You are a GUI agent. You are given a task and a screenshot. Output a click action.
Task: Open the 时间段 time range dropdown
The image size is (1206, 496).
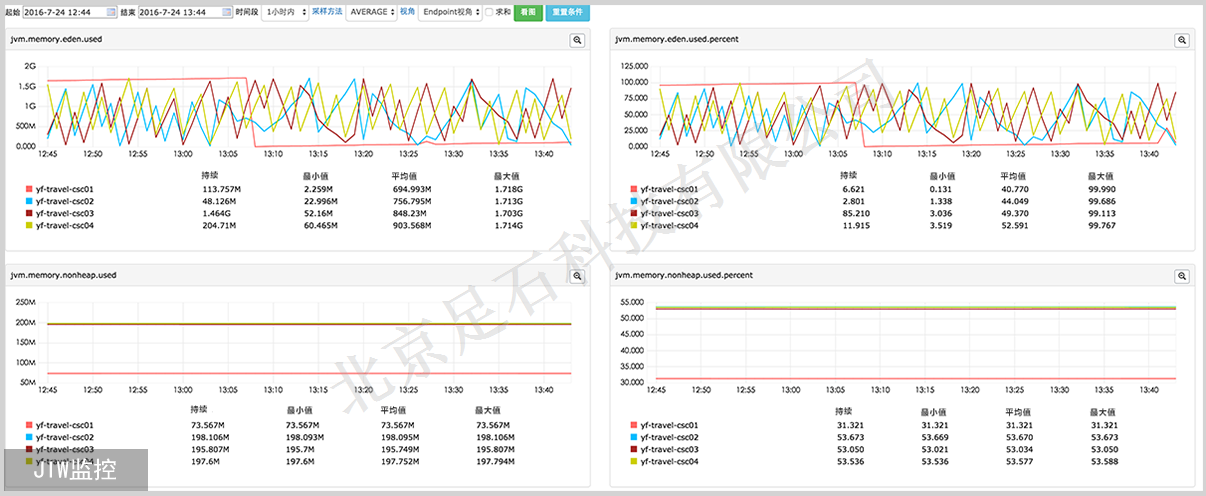point(283,12)
